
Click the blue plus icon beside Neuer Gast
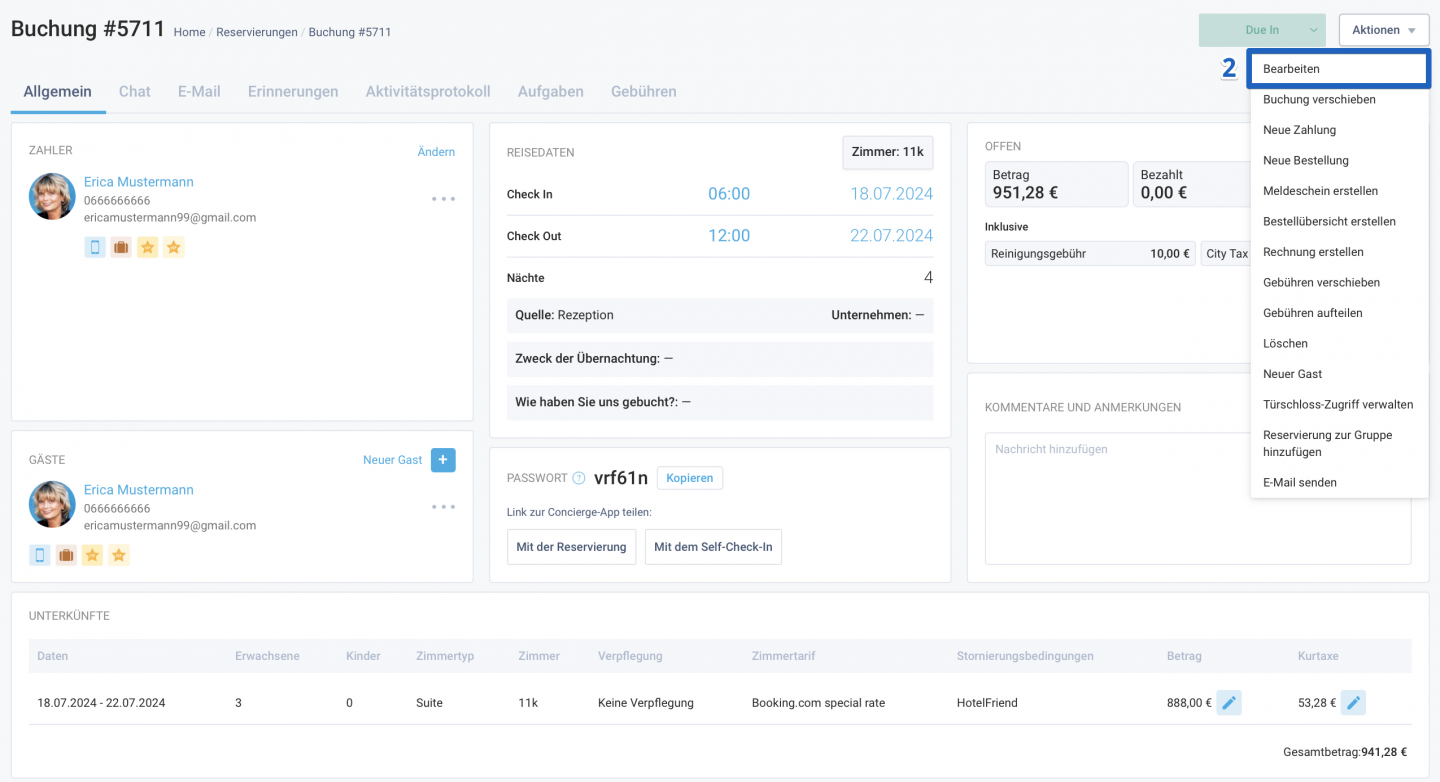(x=443, y=460)
